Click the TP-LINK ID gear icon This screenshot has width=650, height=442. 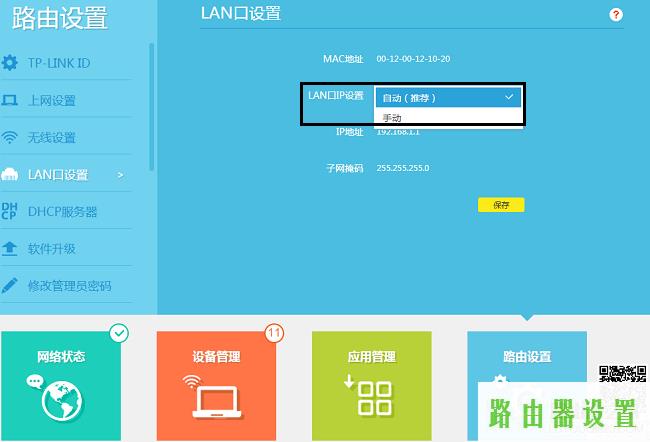point(10,64)
